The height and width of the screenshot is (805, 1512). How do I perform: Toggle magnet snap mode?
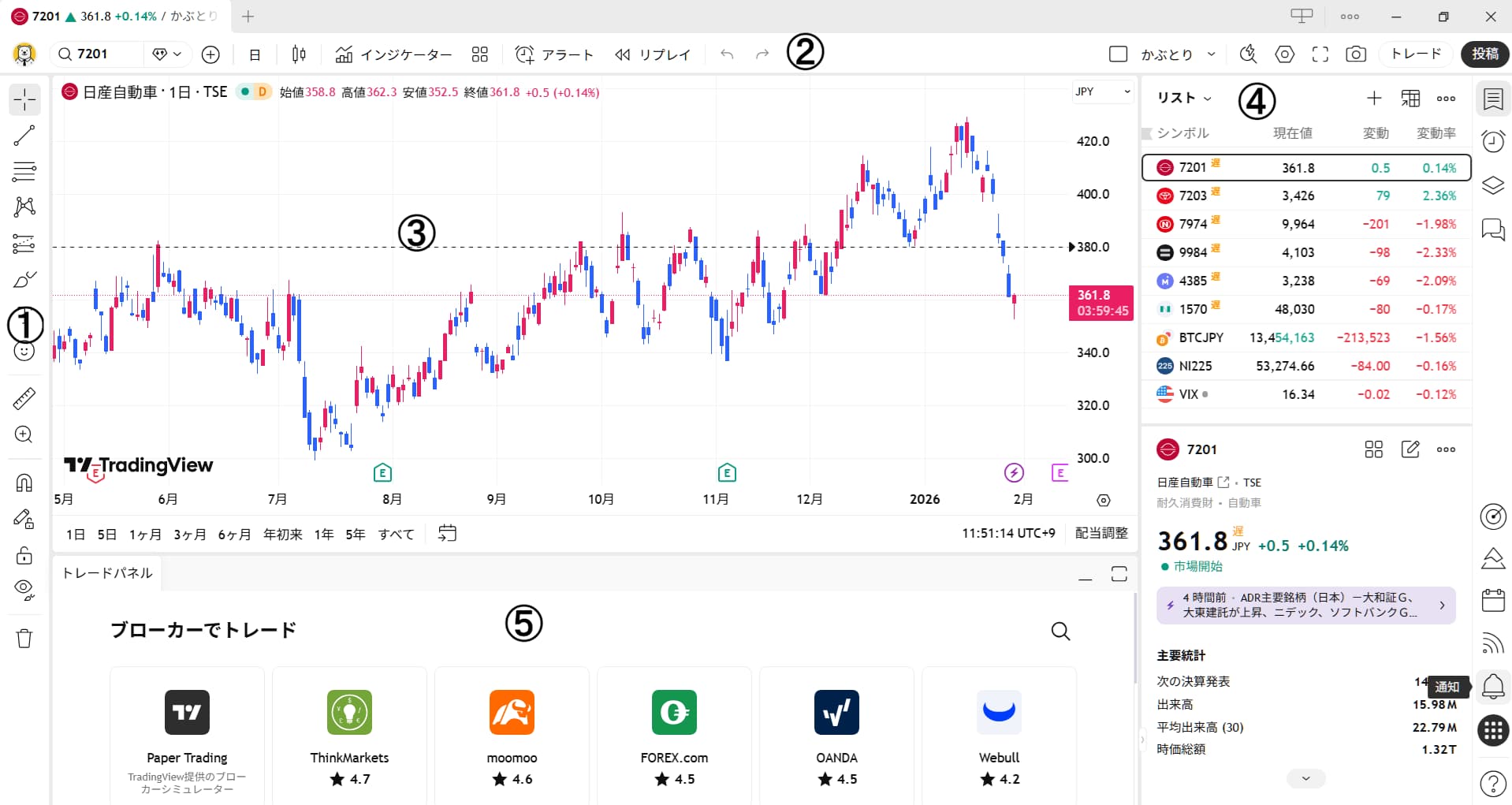tap(24, 482)
